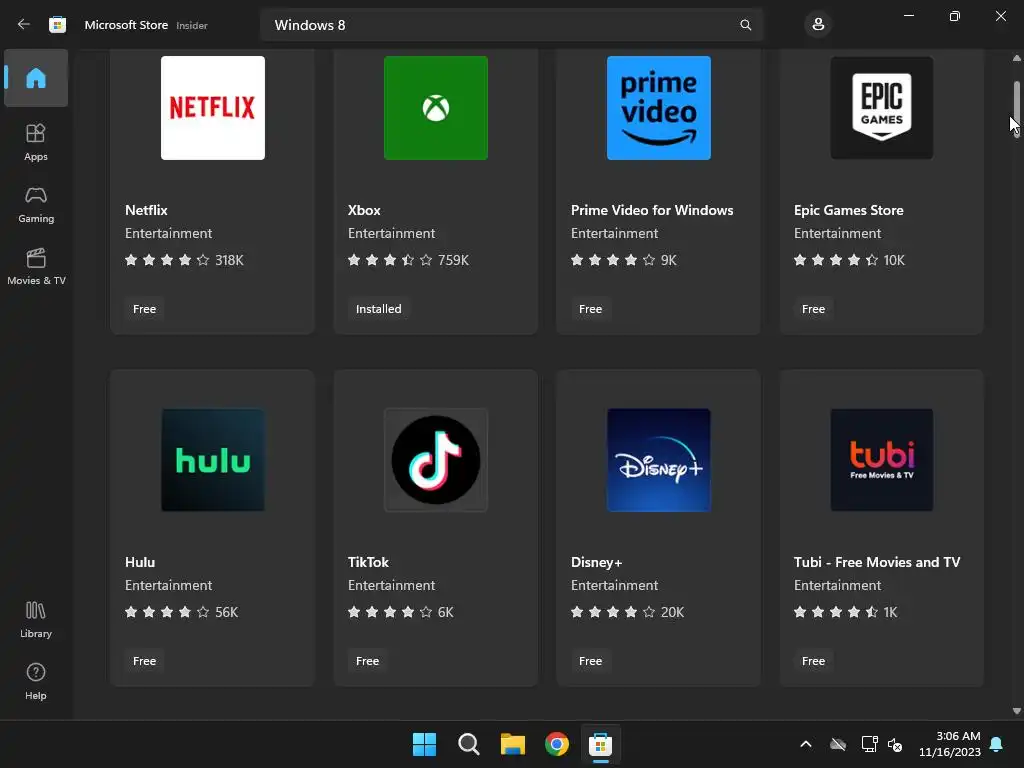This screenshot has height=768, width=1024.
Task: Go back using the back arrow
Action: pyautogui.click(x=24, y=25)
